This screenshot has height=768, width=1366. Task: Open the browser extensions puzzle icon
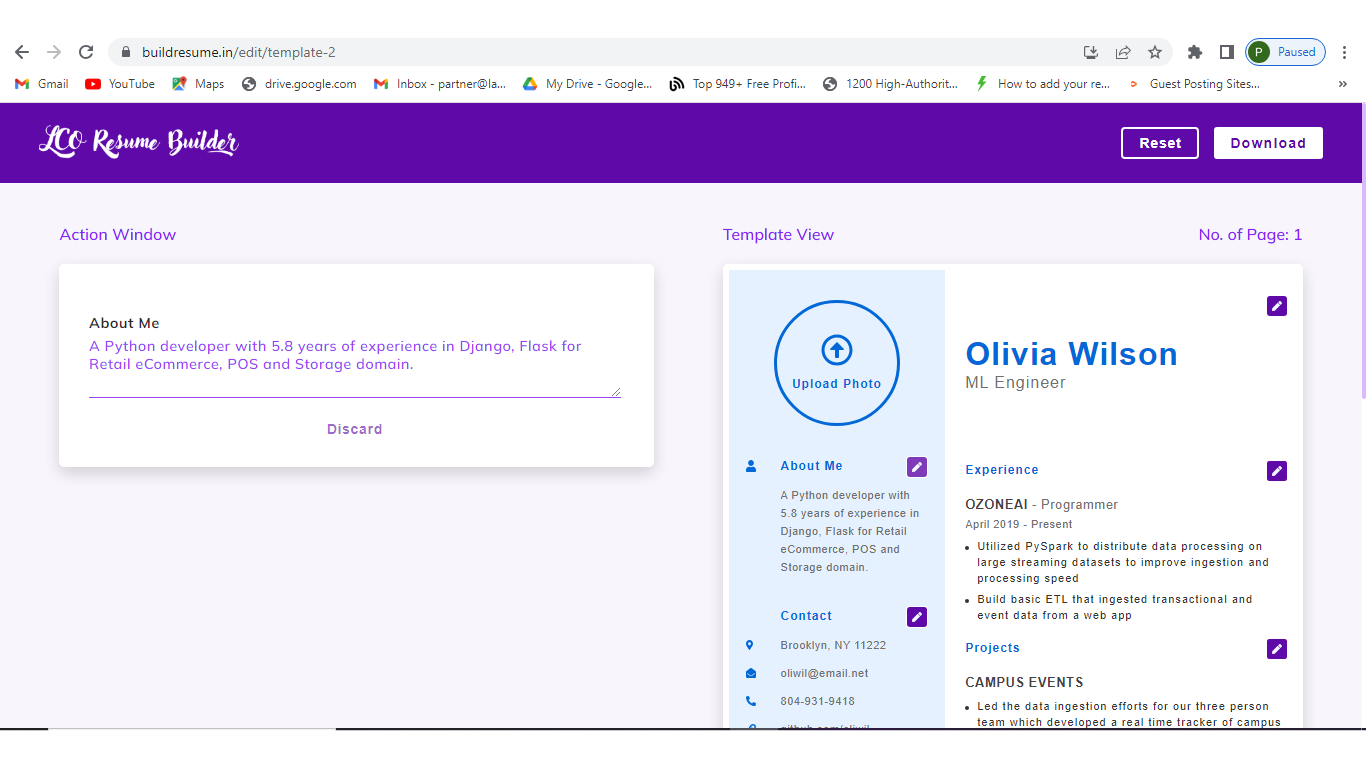[x=1194, y=52]
